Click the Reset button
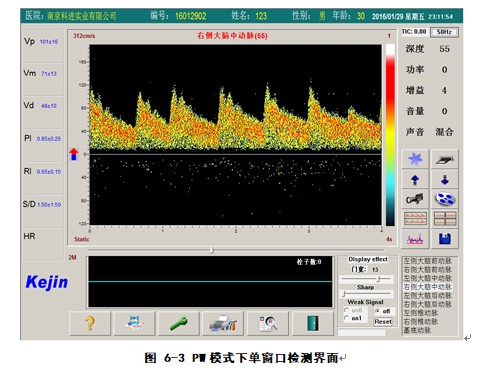This screenshot has width=483, height=371. 383,322
